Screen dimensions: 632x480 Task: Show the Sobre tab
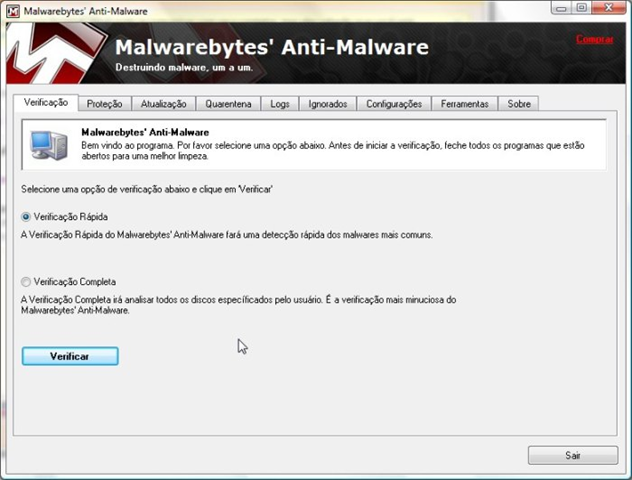(519, 104)
